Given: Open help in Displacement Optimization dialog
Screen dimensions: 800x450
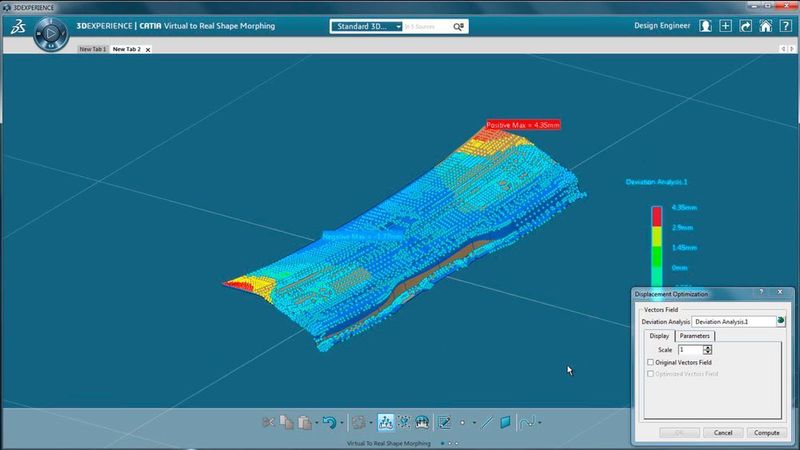Looking at the screenshot, I should tap(761, 292).
